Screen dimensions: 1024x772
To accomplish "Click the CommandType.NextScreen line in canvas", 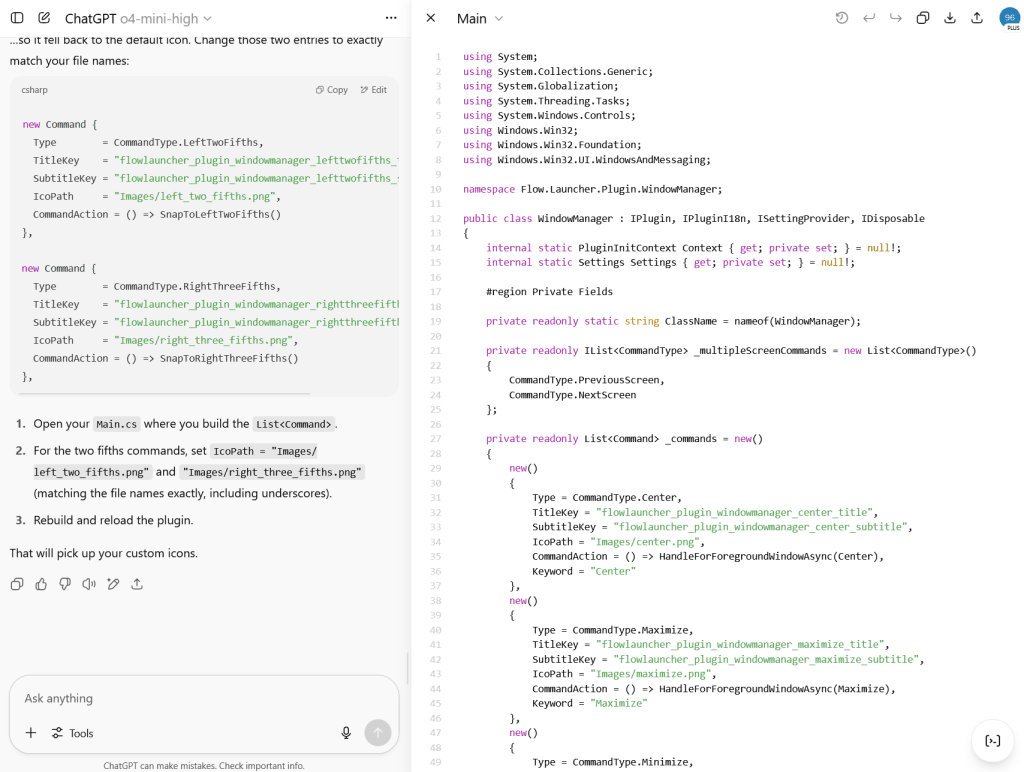I will [x=572, y=395].
